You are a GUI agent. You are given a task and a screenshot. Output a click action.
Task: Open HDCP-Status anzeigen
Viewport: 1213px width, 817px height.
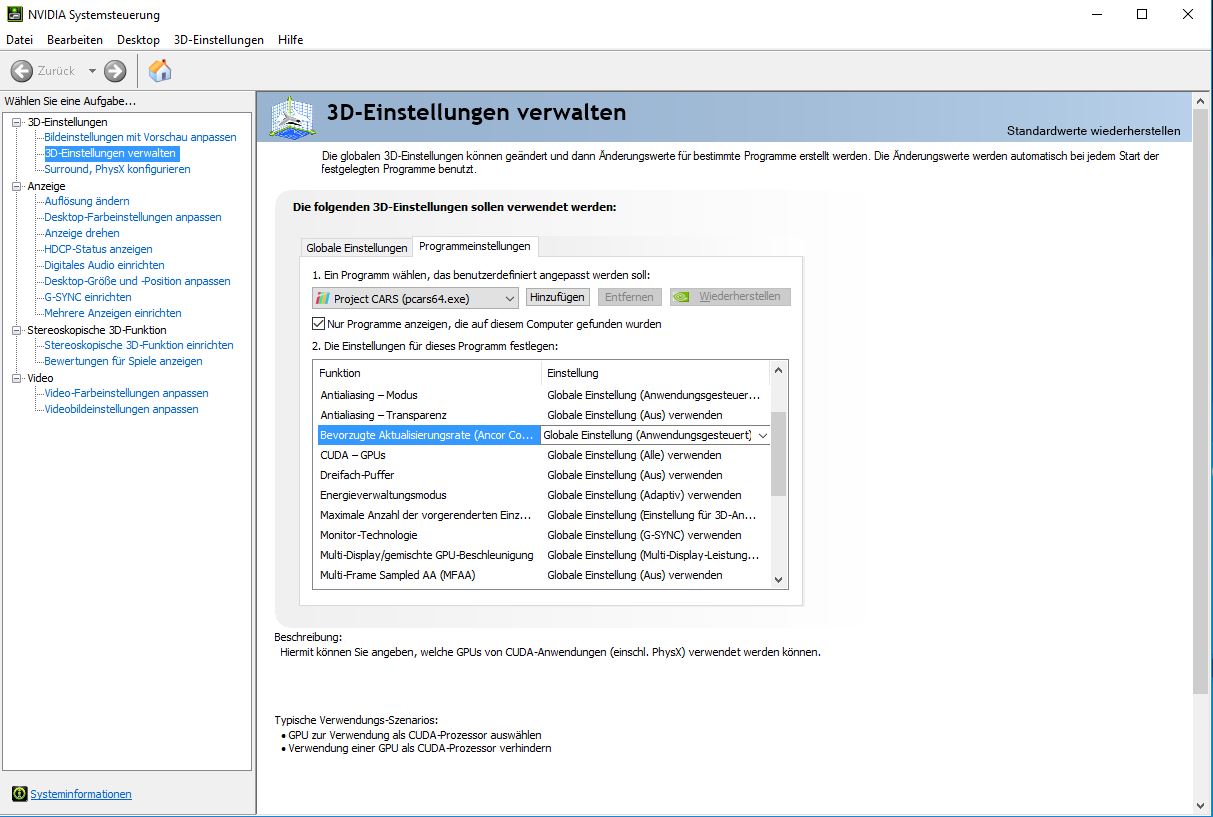click(98, 249)
